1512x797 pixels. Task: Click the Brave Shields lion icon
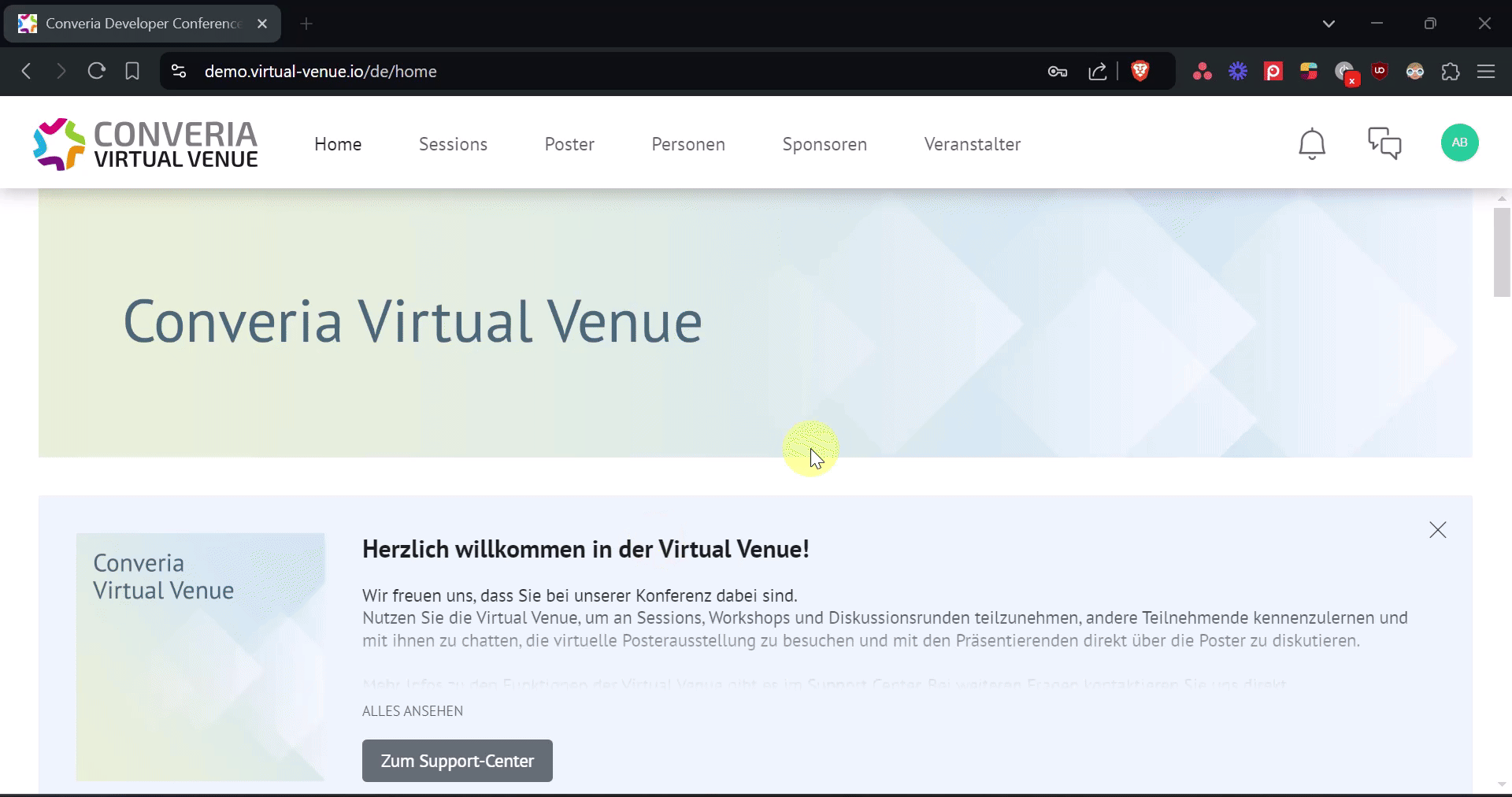click(1140, 71)
